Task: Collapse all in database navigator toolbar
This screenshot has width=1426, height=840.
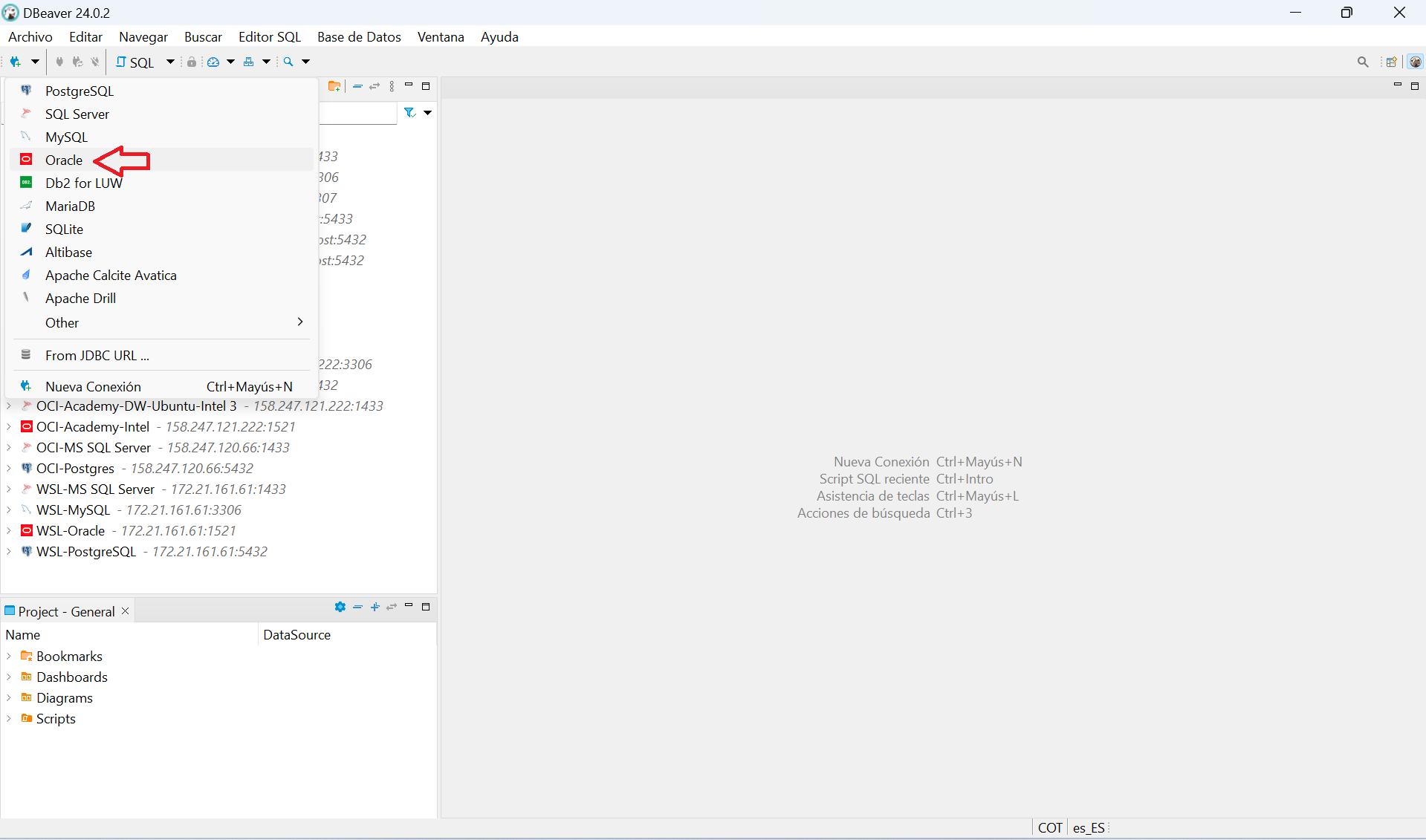Action: click(x=357, y=86)
